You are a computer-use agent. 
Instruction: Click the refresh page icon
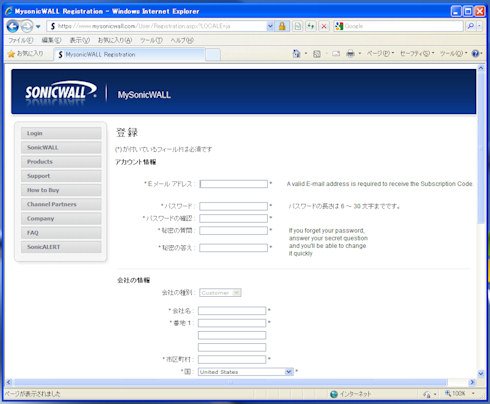(x=310, y=26)
